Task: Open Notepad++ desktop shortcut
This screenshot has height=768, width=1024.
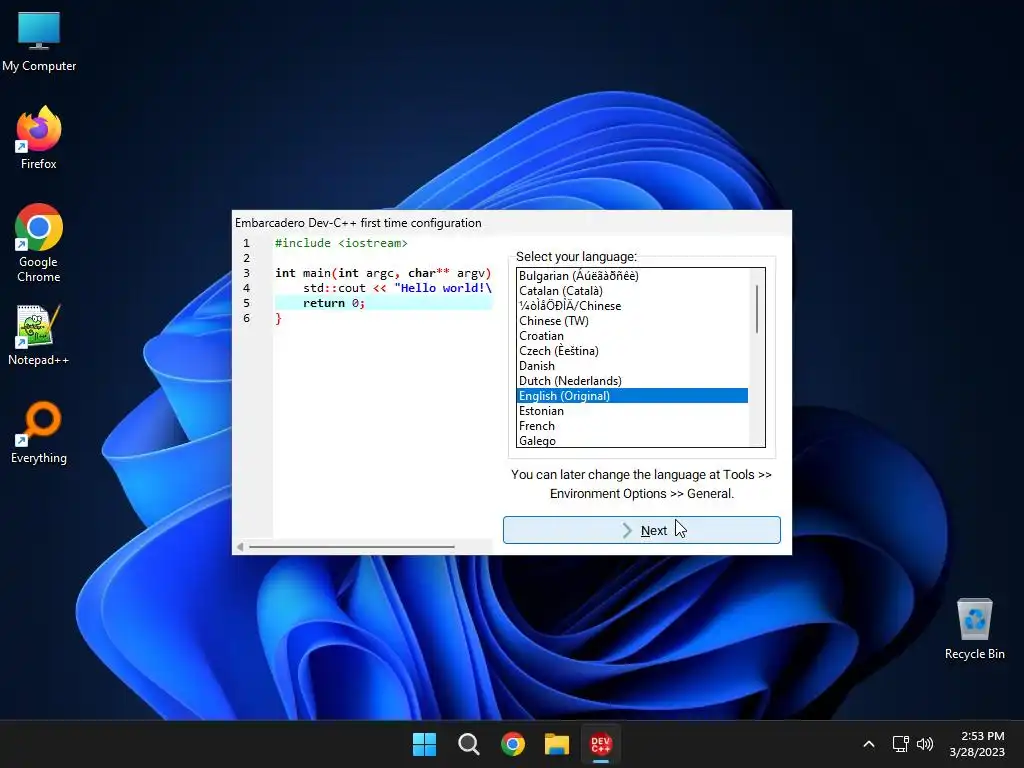Action: (39, 335)
